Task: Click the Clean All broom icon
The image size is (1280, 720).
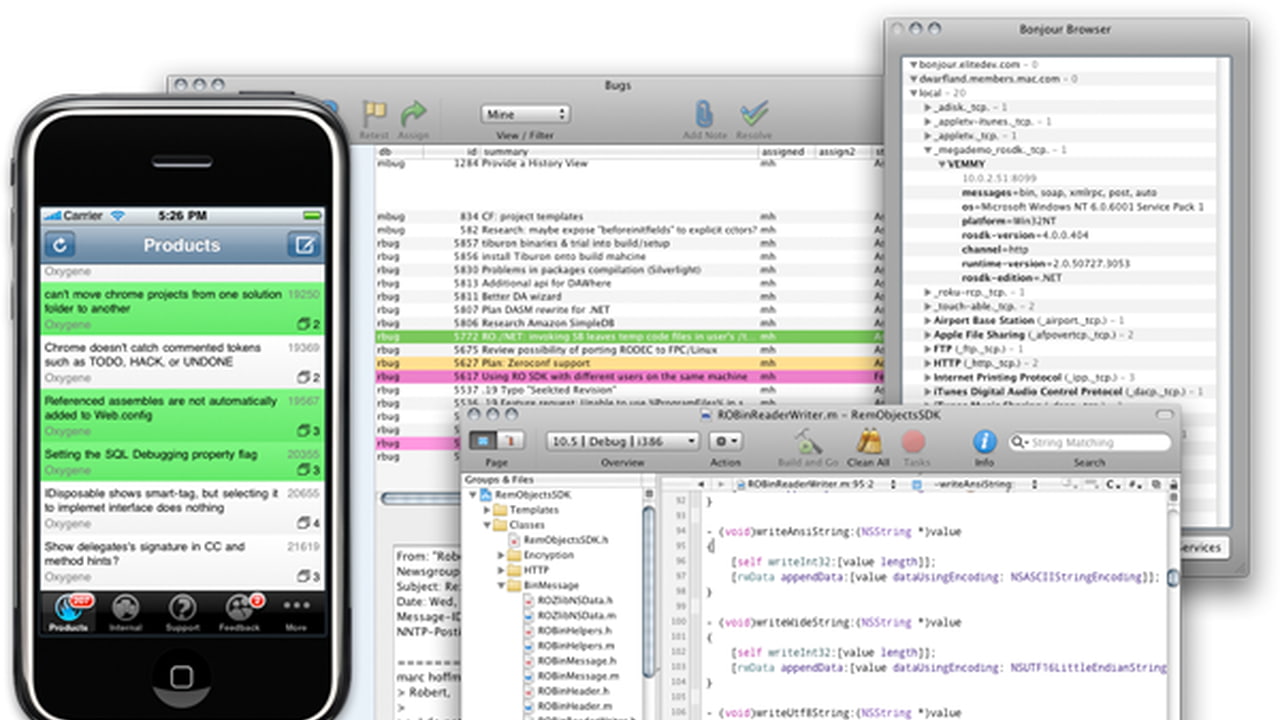Action: [868, 441]
